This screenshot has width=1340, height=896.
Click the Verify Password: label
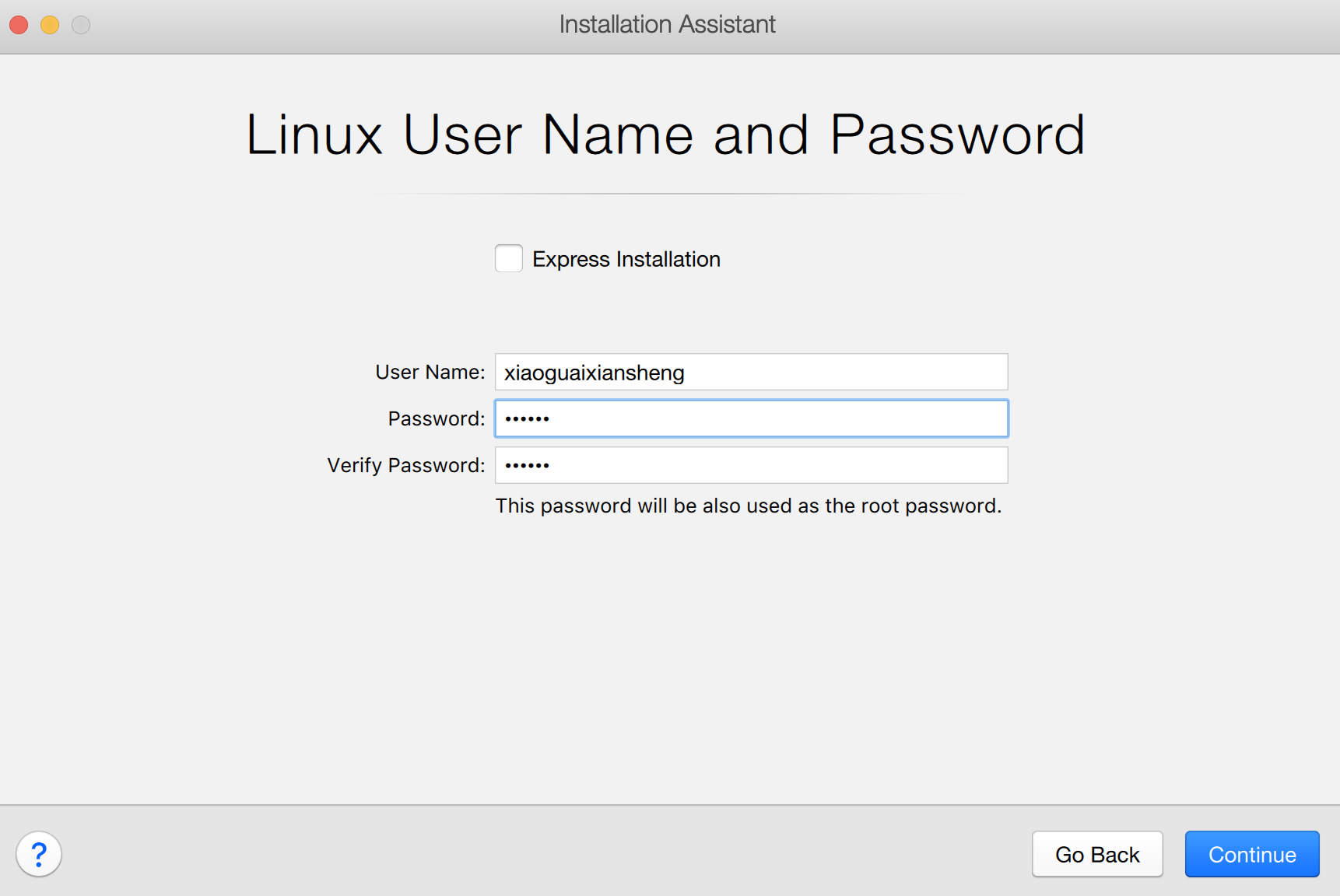point(406,465)
